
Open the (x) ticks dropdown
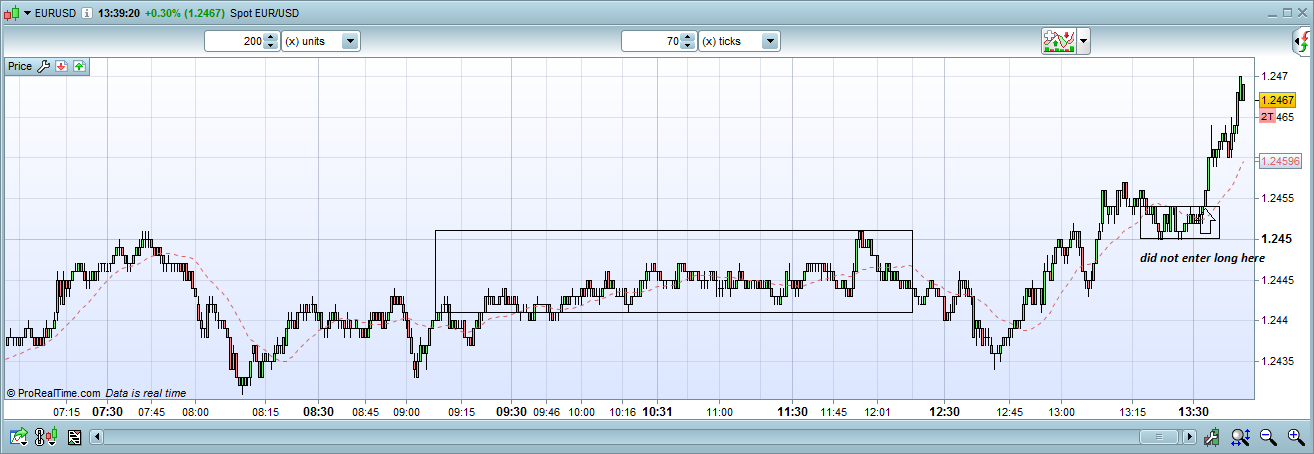pos(769,41)
